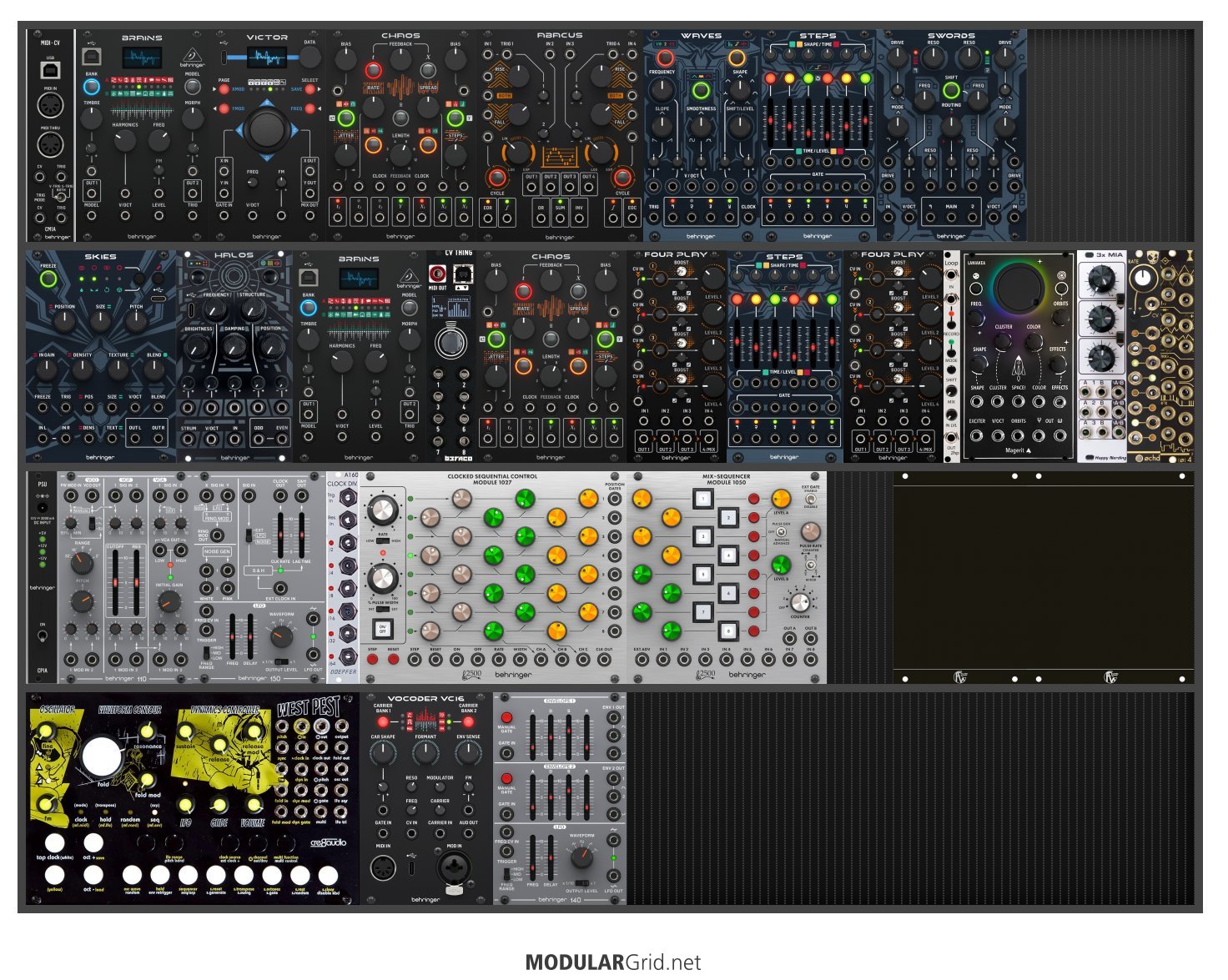The height and width of the screenshot is (980, 1228).
Task: Click the CLK RATE slider on module 150
Action: (280, 534)
